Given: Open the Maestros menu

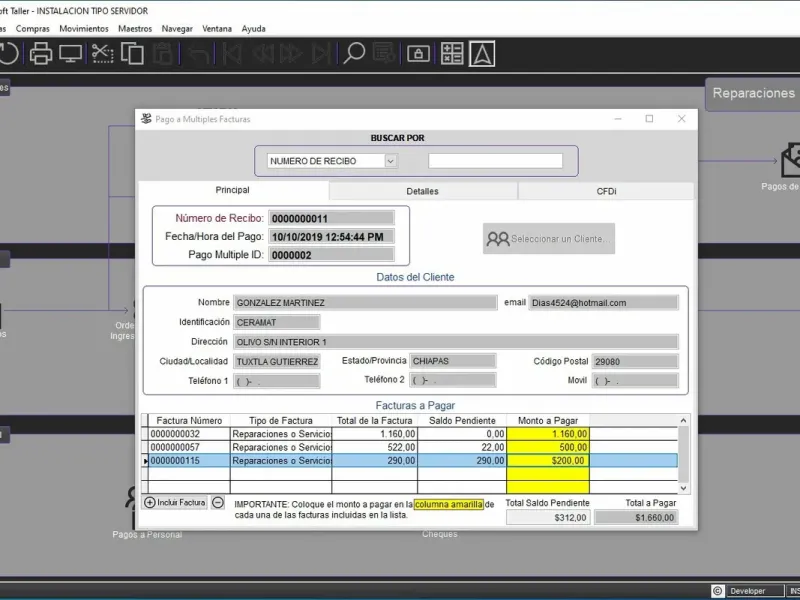Looking at the screenshot, I should [x=135, y=28].
